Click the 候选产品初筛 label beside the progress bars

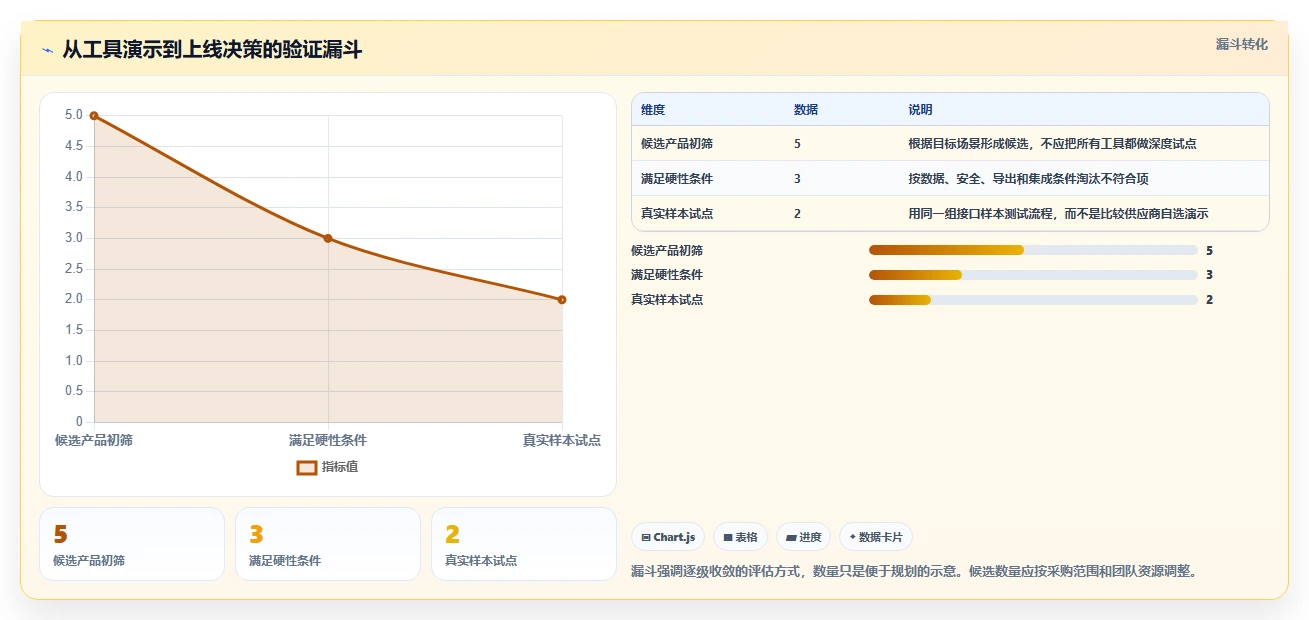point(667,250)
